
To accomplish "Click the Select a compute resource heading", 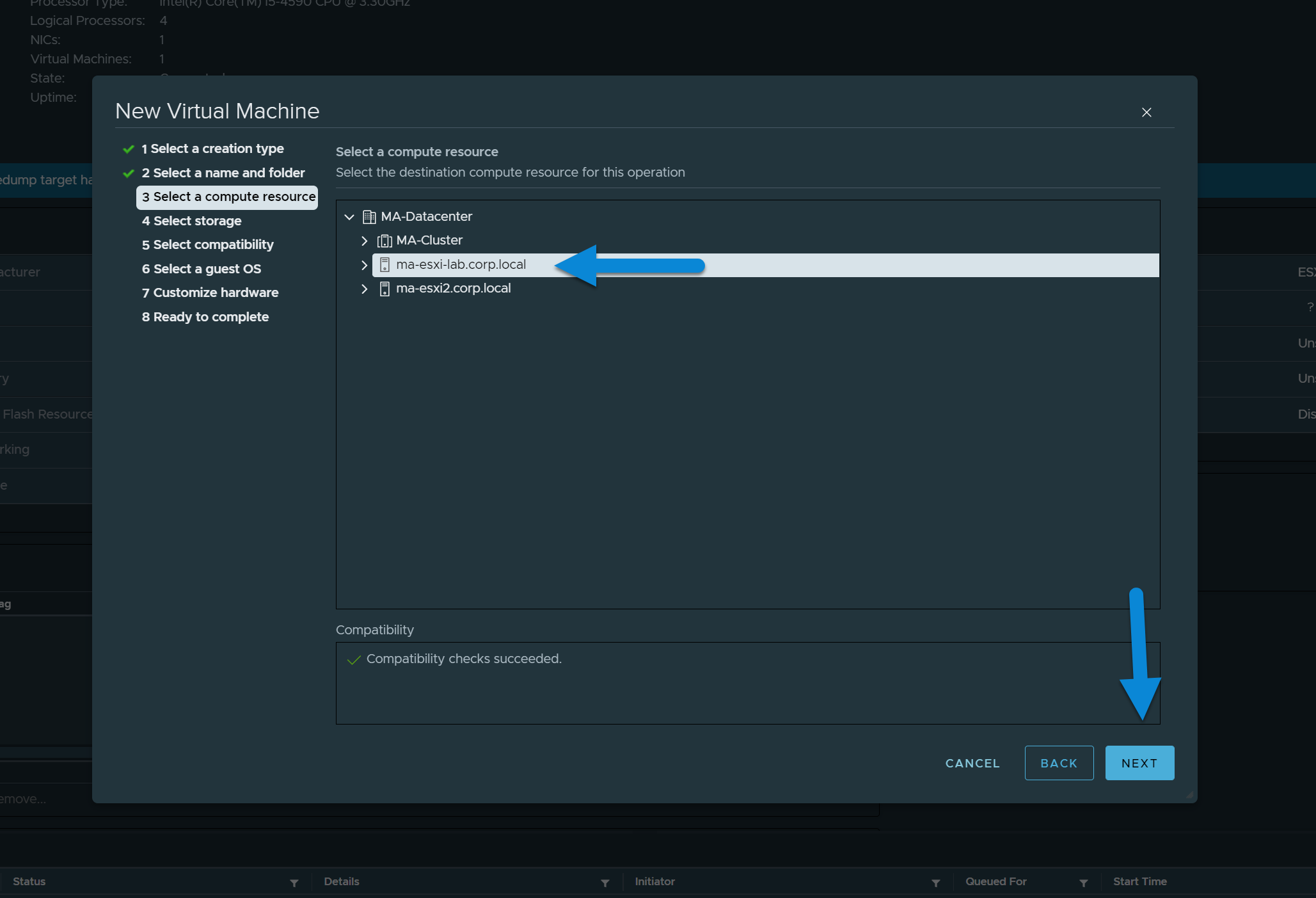I will 416,152.
